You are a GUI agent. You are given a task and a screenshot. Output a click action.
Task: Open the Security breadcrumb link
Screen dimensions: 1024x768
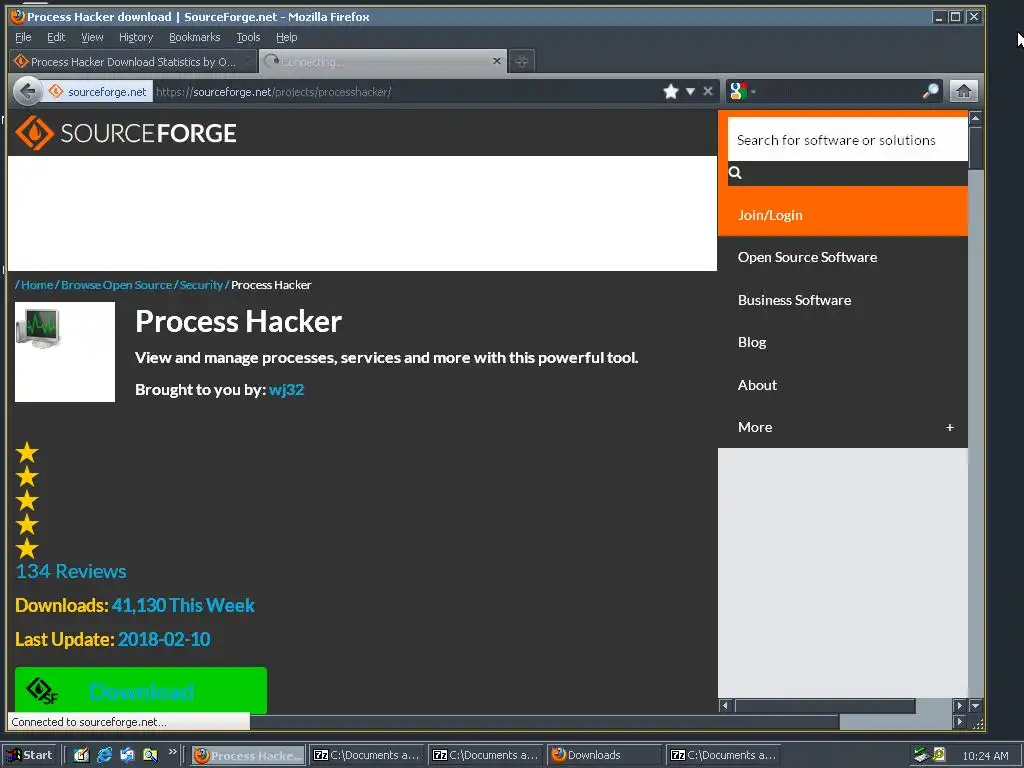point(201,285)
